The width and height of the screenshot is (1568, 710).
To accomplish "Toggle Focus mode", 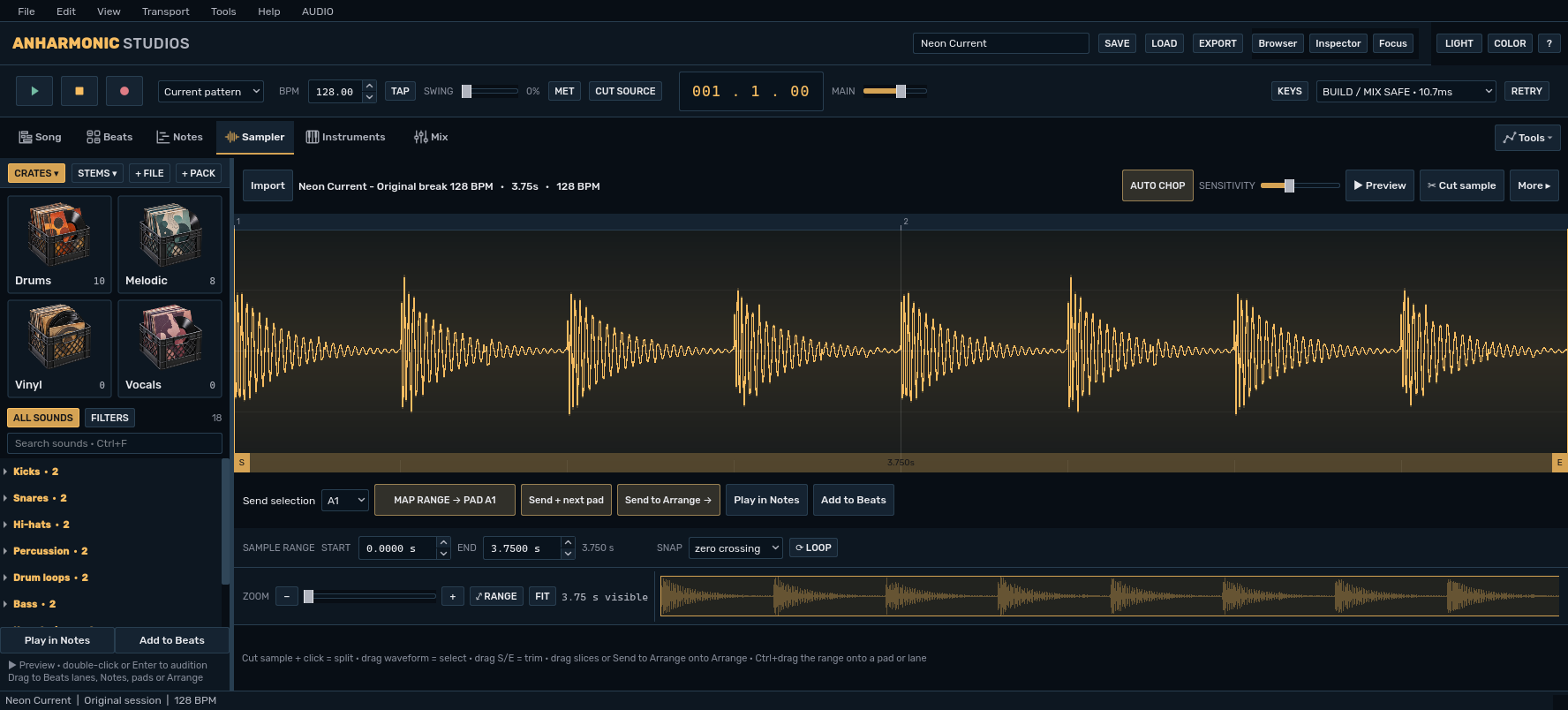I will tap(1392, 43).
